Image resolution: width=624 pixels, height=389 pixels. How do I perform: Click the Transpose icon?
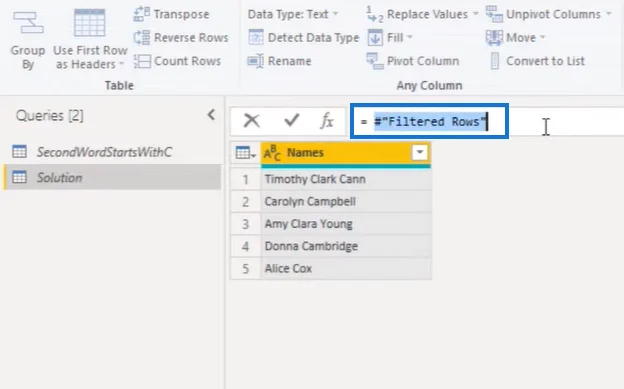(142, 14)
